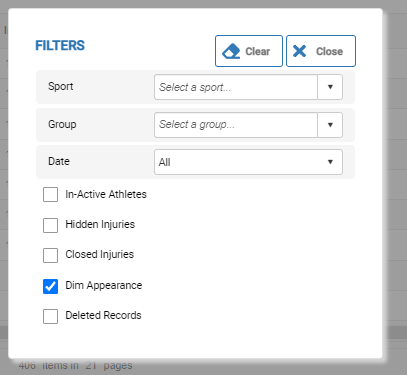The height and width of the screenshot is (375, 407).
Task: Open the Sport dropdown arrow
Action: coord(330,87)
